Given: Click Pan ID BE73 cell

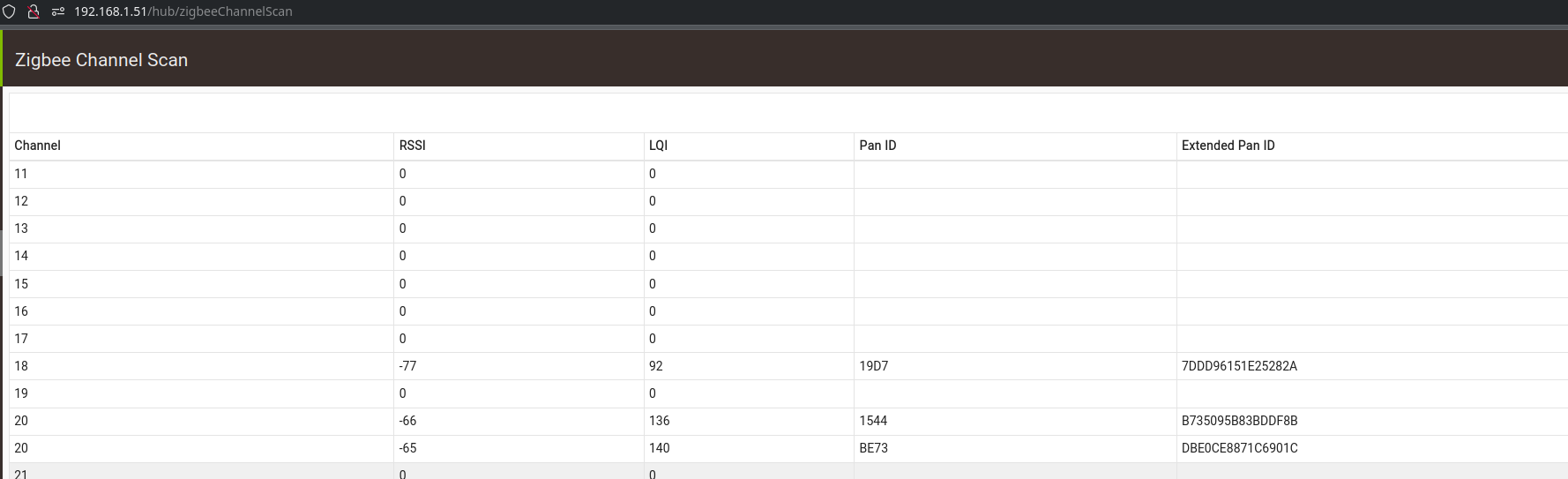Looking at the screenshot, I should pyautogui.click(x=1015, y=448).
